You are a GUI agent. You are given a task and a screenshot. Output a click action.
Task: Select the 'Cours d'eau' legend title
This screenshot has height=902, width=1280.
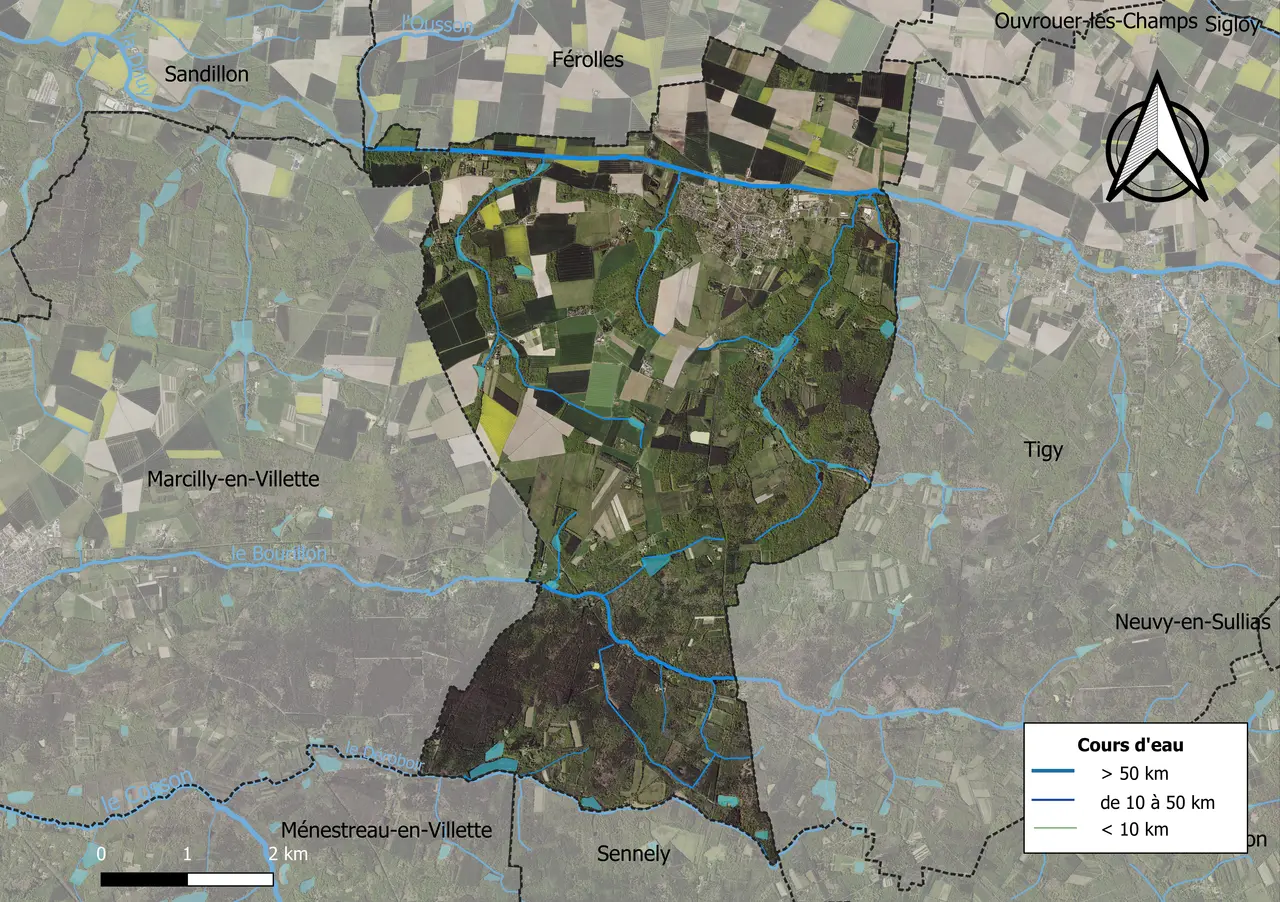(x=1131, y=745)
